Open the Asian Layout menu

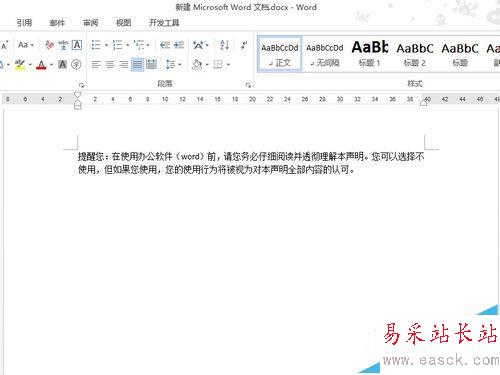click(201, 45)
